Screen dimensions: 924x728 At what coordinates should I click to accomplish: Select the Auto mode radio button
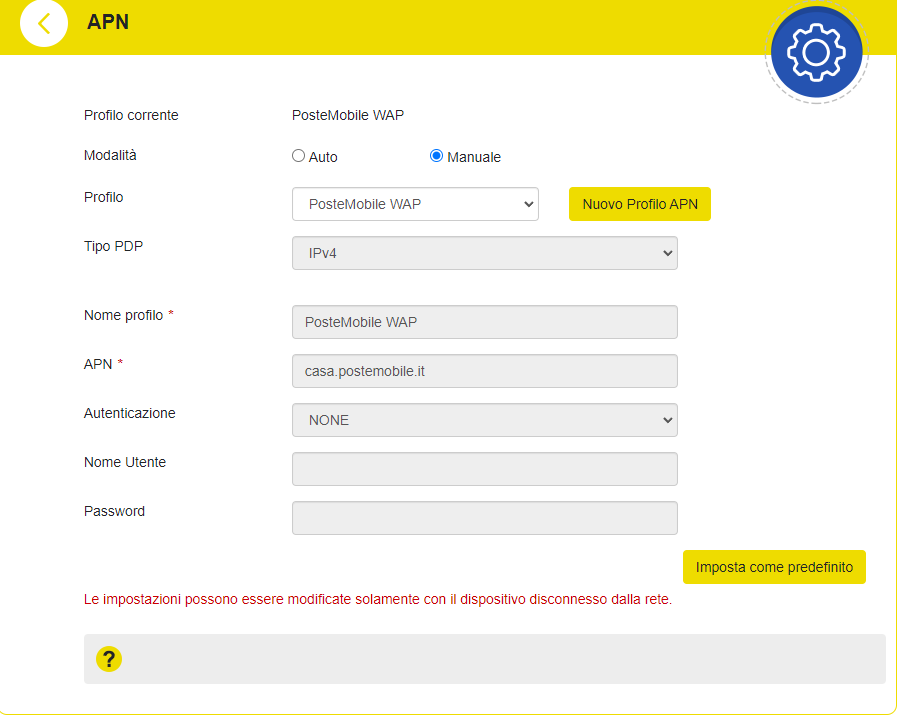[299, 156]
